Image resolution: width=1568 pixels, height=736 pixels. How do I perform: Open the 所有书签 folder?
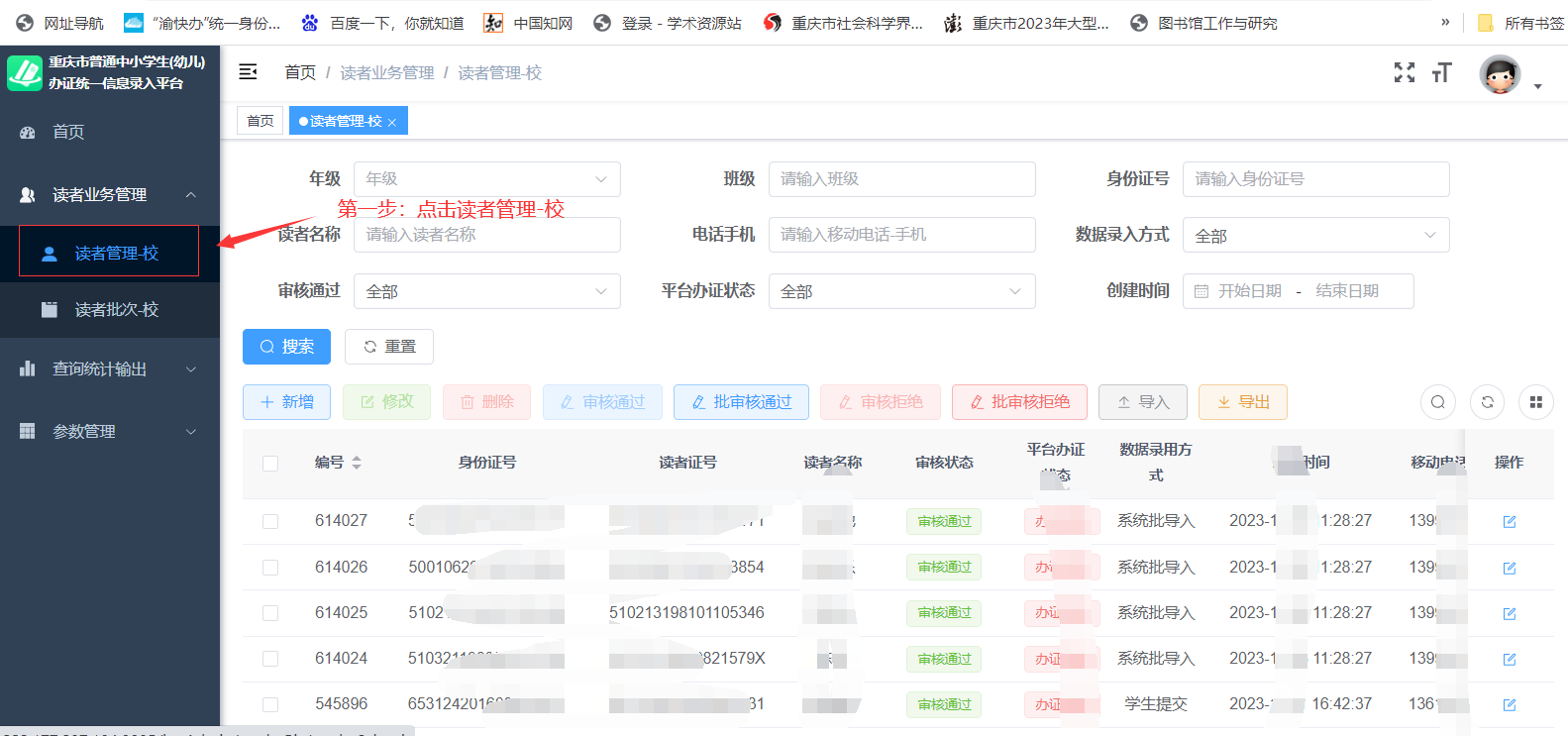(x=1520, y=23)
